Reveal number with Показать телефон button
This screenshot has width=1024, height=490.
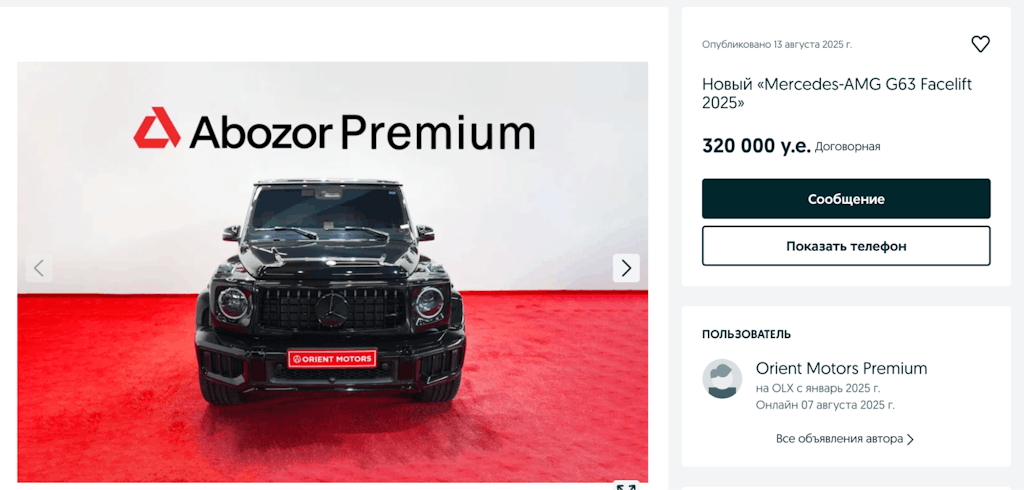click(x=846, y=246)
